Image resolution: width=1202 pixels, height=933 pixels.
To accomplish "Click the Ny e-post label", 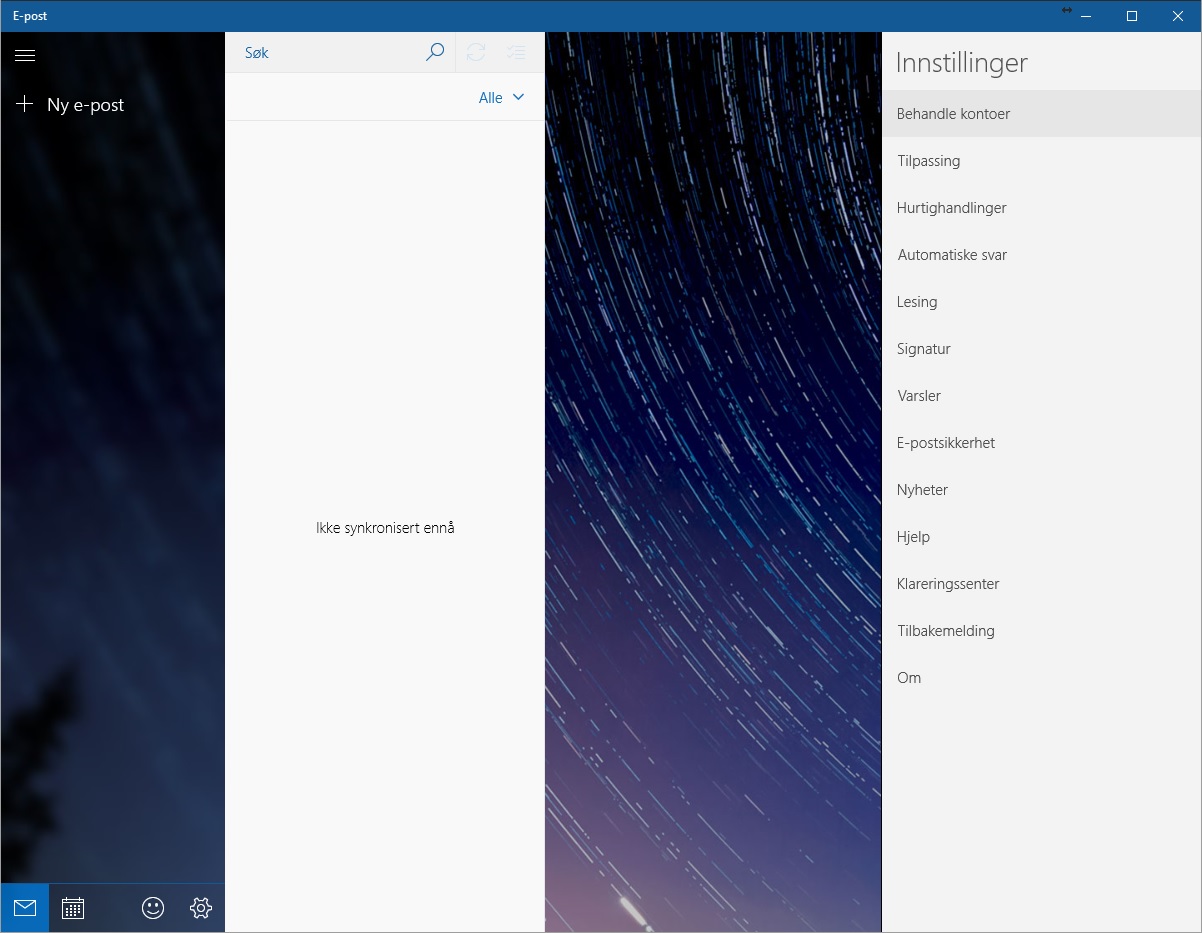I will [86, 105].
